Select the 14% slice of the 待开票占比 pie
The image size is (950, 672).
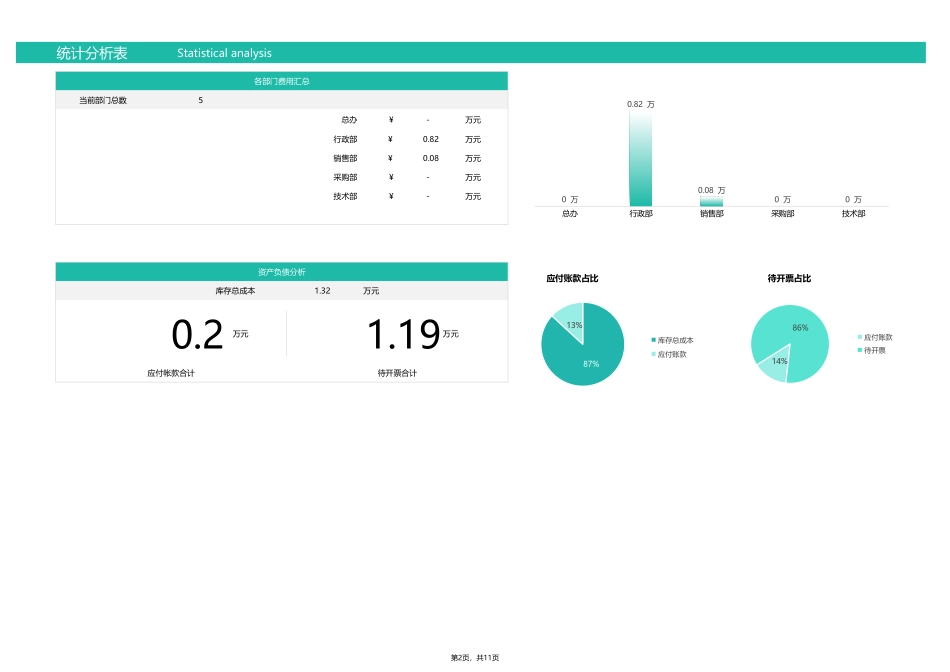tap(773, 366)
